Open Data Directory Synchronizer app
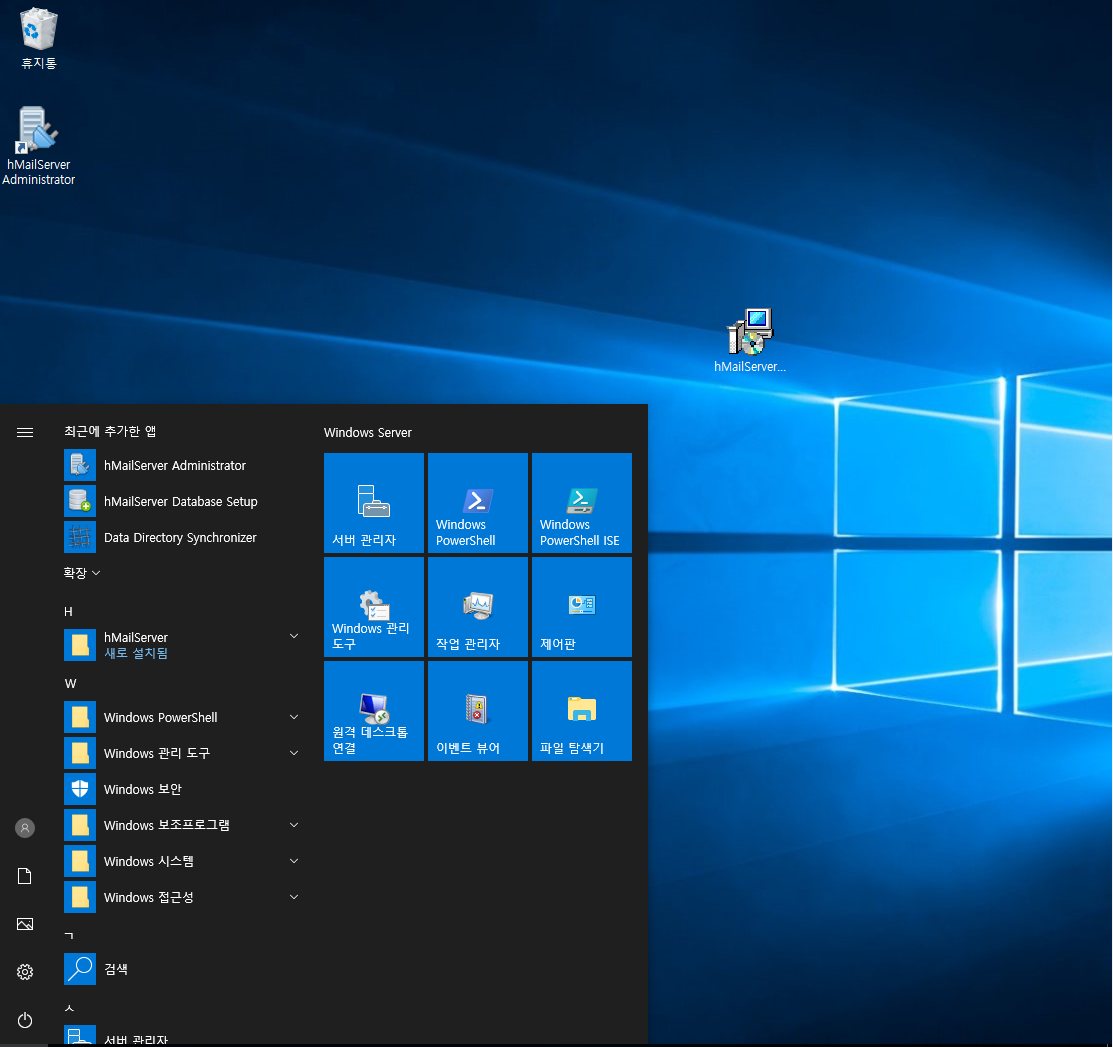 click(x=182, y=537)
